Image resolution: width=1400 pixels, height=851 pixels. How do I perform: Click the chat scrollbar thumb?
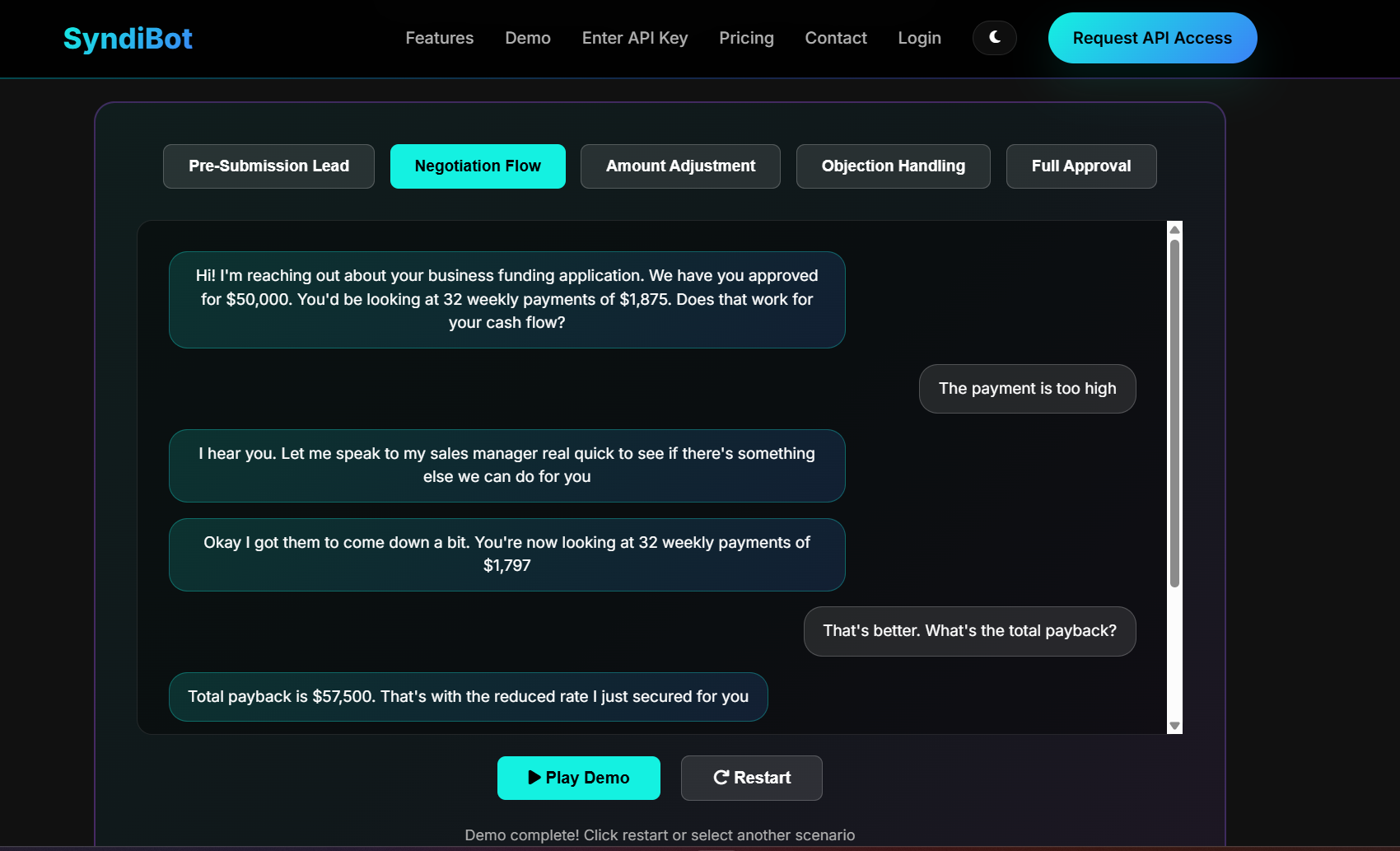pyautogui.click(x=1174, y=412)
